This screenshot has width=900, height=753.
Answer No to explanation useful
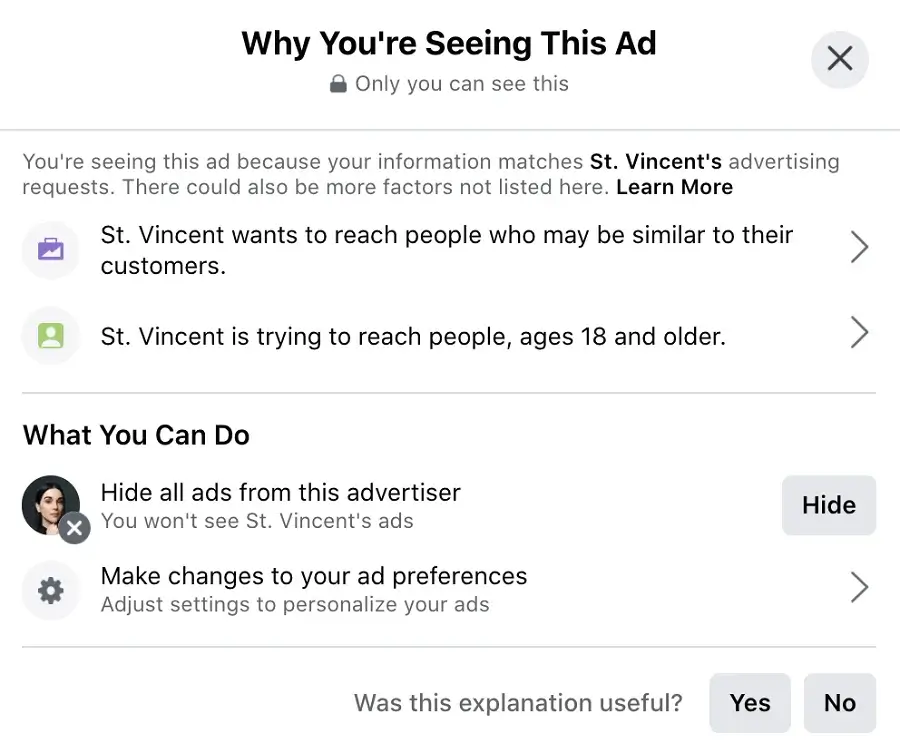(840, 703)
